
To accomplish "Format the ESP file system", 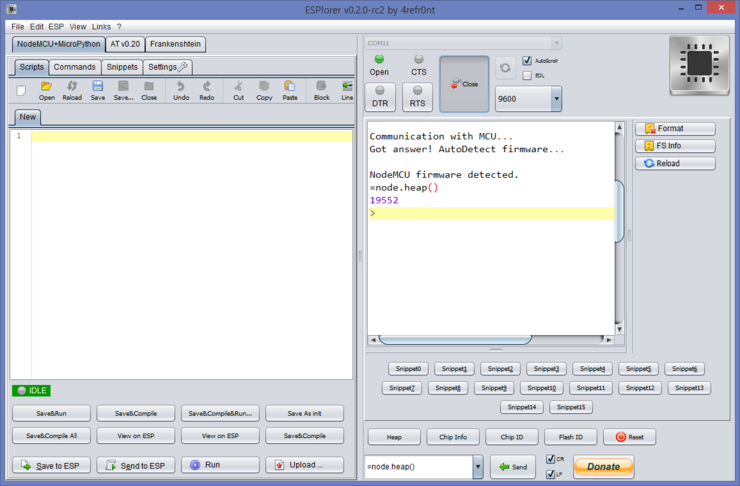I will click(675, 128).
